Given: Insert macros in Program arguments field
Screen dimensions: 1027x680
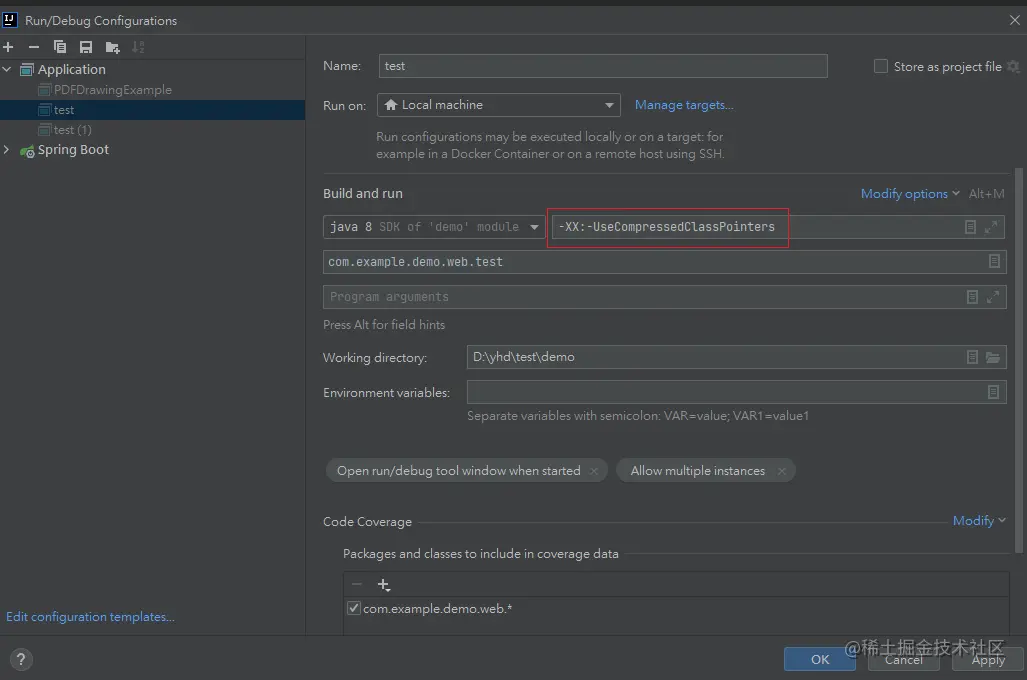Looking at the screenshot, I should [973, 297].
